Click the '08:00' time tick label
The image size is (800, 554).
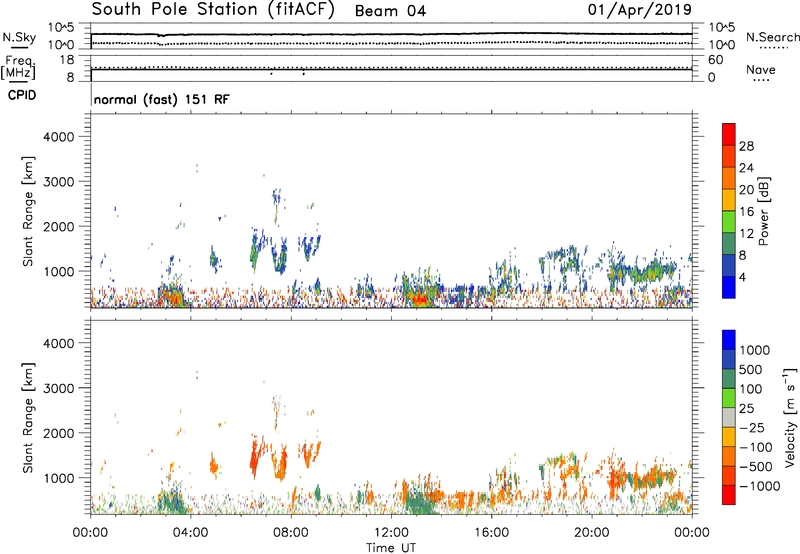pos(291,533)
